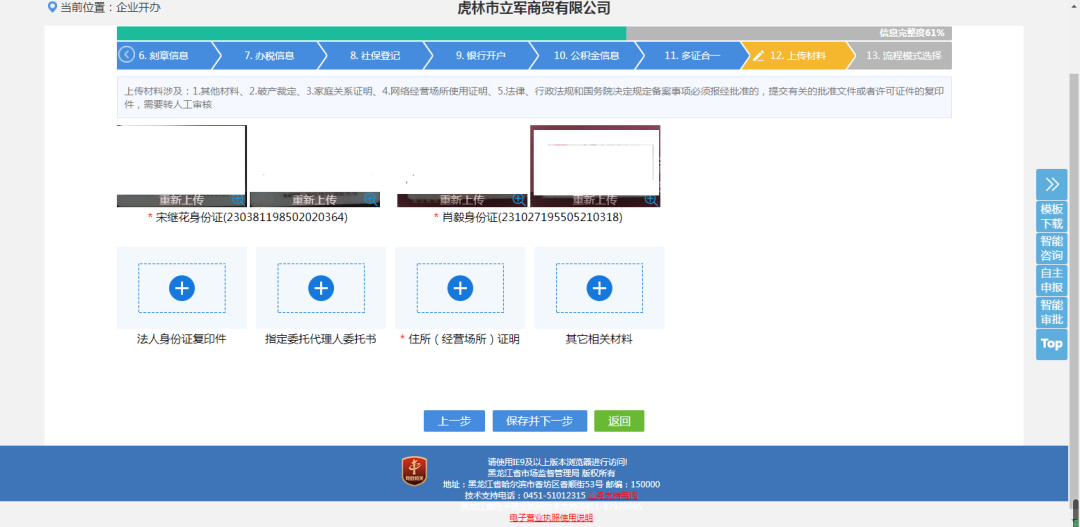
Task: Open step 11. 多证合一
Action: coord(692,56)
